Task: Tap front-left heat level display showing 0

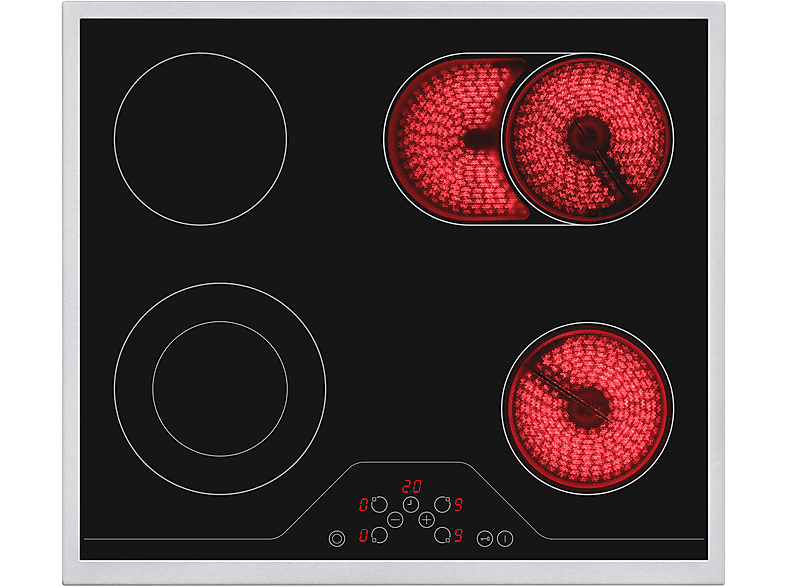Action: [x=363, y=536]
